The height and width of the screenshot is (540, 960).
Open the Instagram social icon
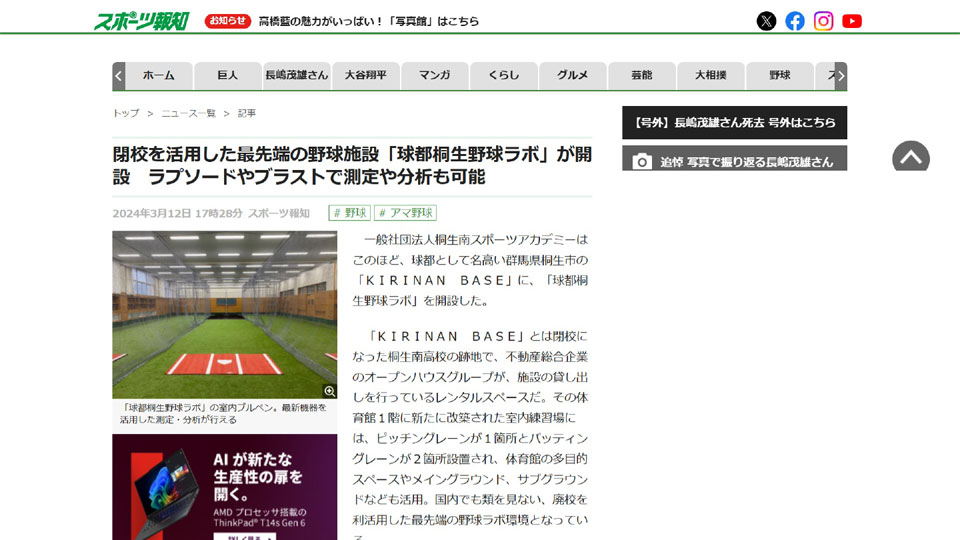tap(823, 21)
